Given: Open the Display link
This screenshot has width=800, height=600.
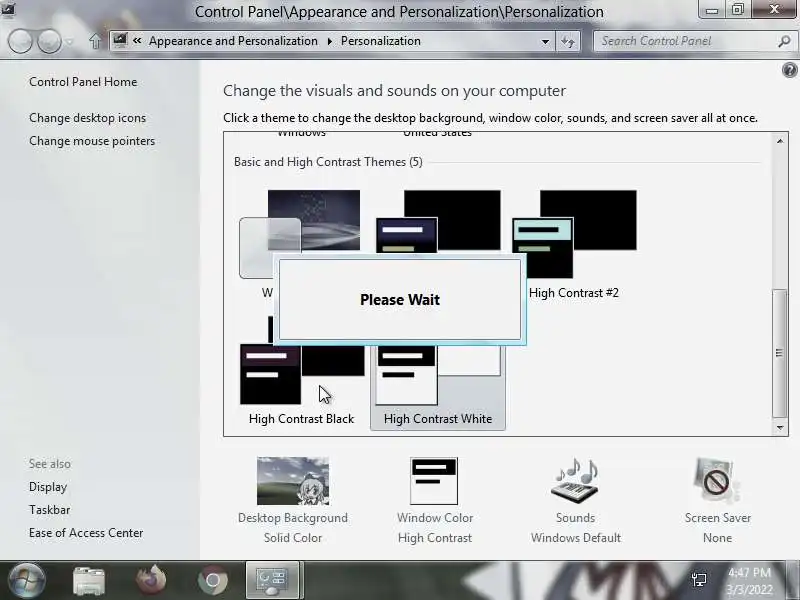Looking at the screenshot, I should 48,487.
